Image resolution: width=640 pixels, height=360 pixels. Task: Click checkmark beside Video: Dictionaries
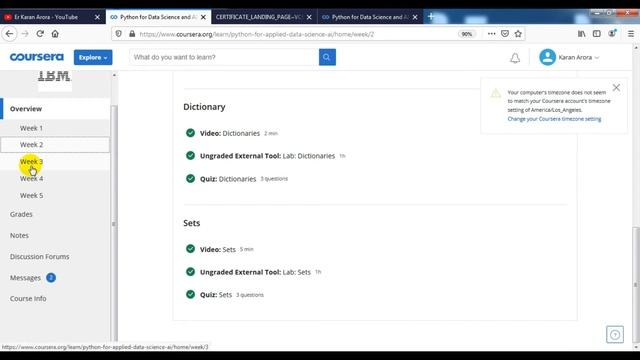pos(190,133)
